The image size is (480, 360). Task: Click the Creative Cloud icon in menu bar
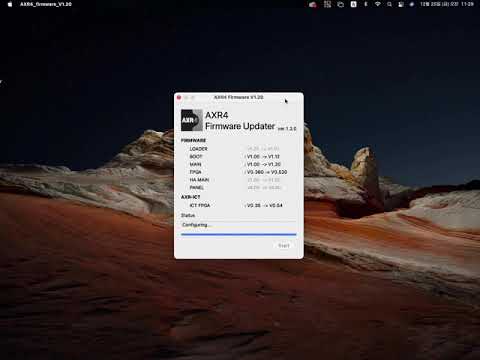[313, 4]
